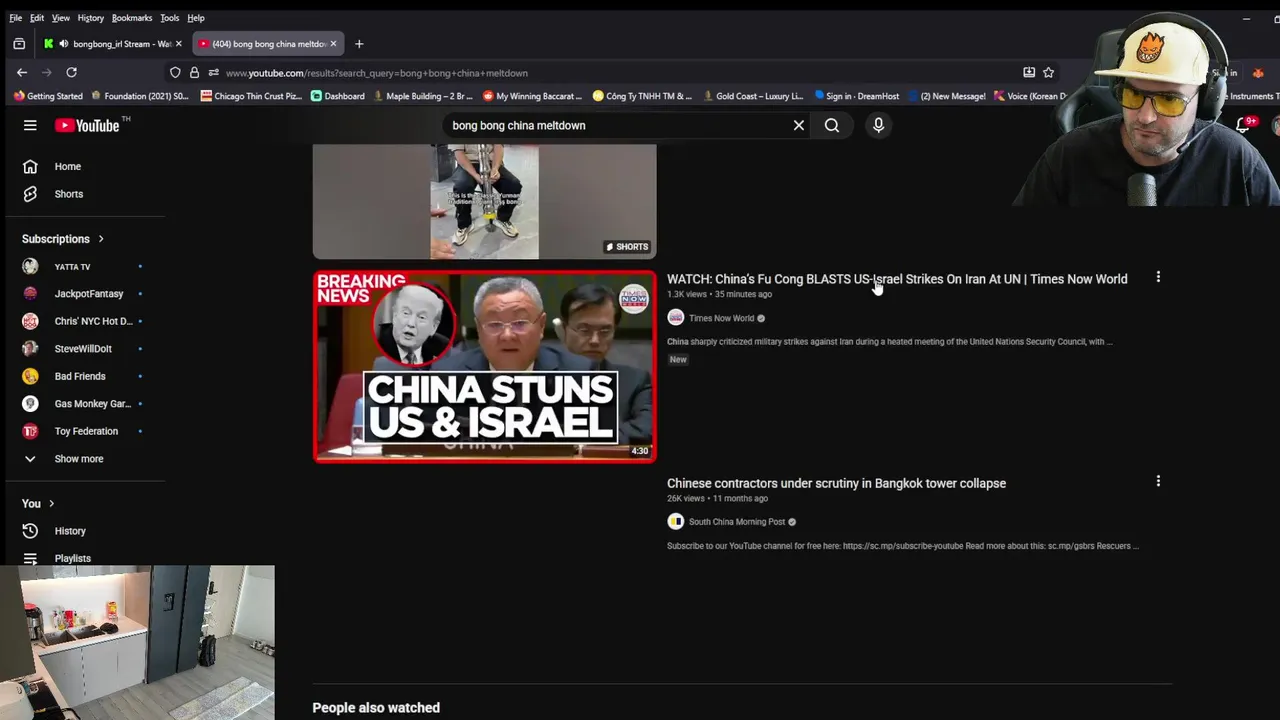Click the Times Now World channel name
The image size is (1280, 720).
(x=721, y=318)
